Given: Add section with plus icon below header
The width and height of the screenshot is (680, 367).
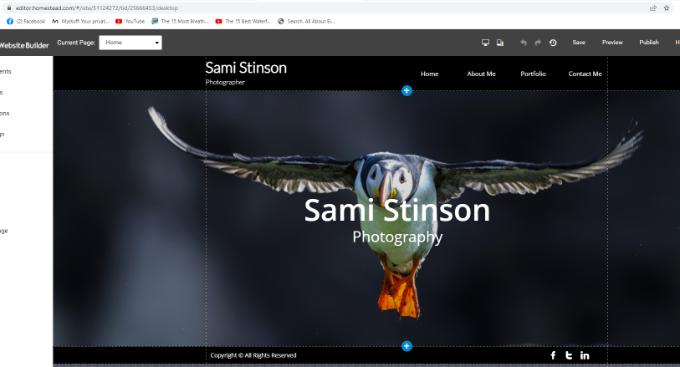Looking at the screenshot, I should [406, 91].
